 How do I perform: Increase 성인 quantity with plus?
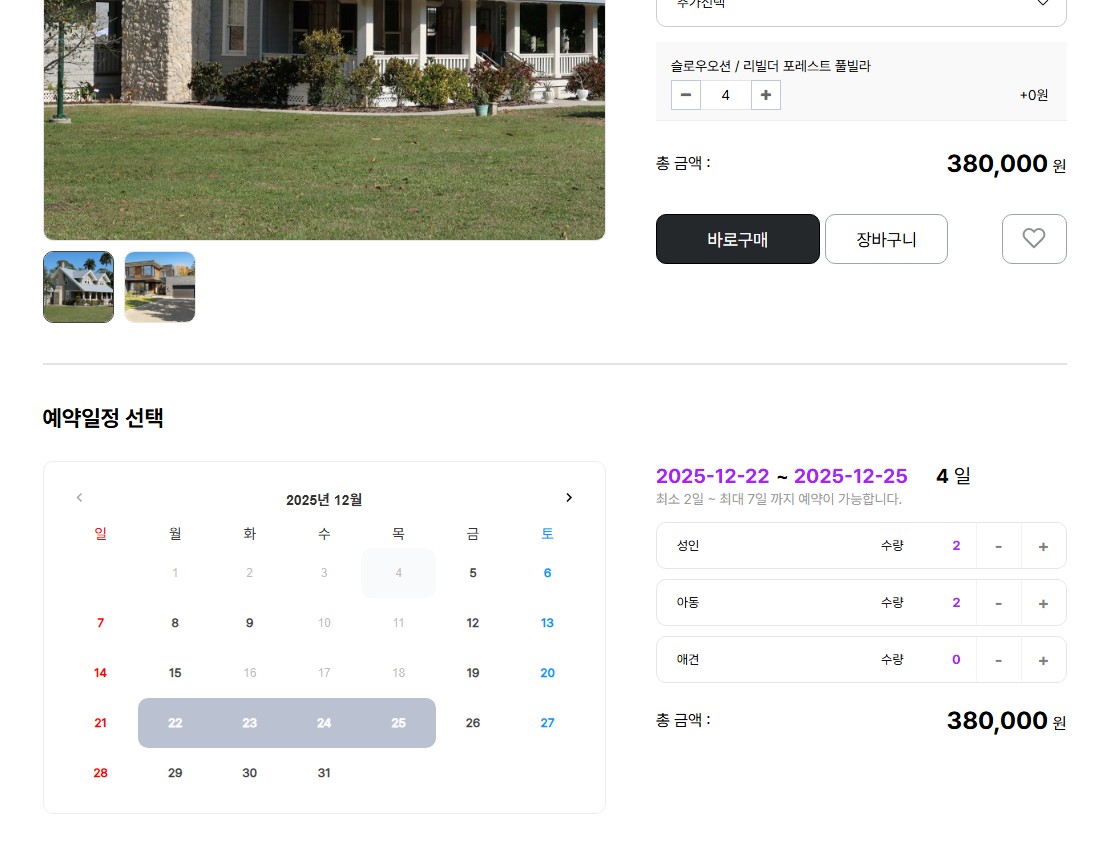1043,546
